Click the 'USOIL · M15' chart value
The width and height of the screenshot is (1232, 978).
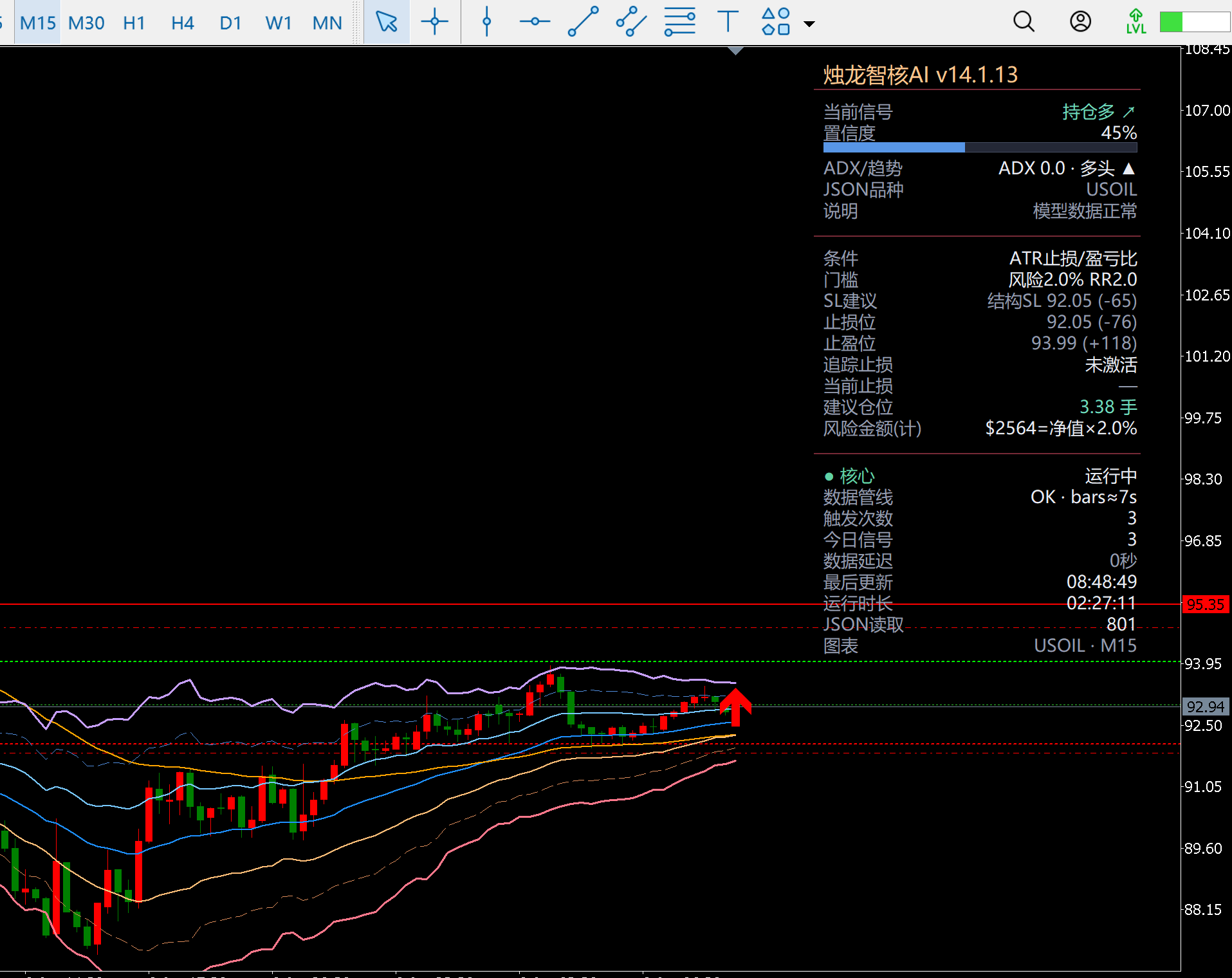tap(1085, 646)
